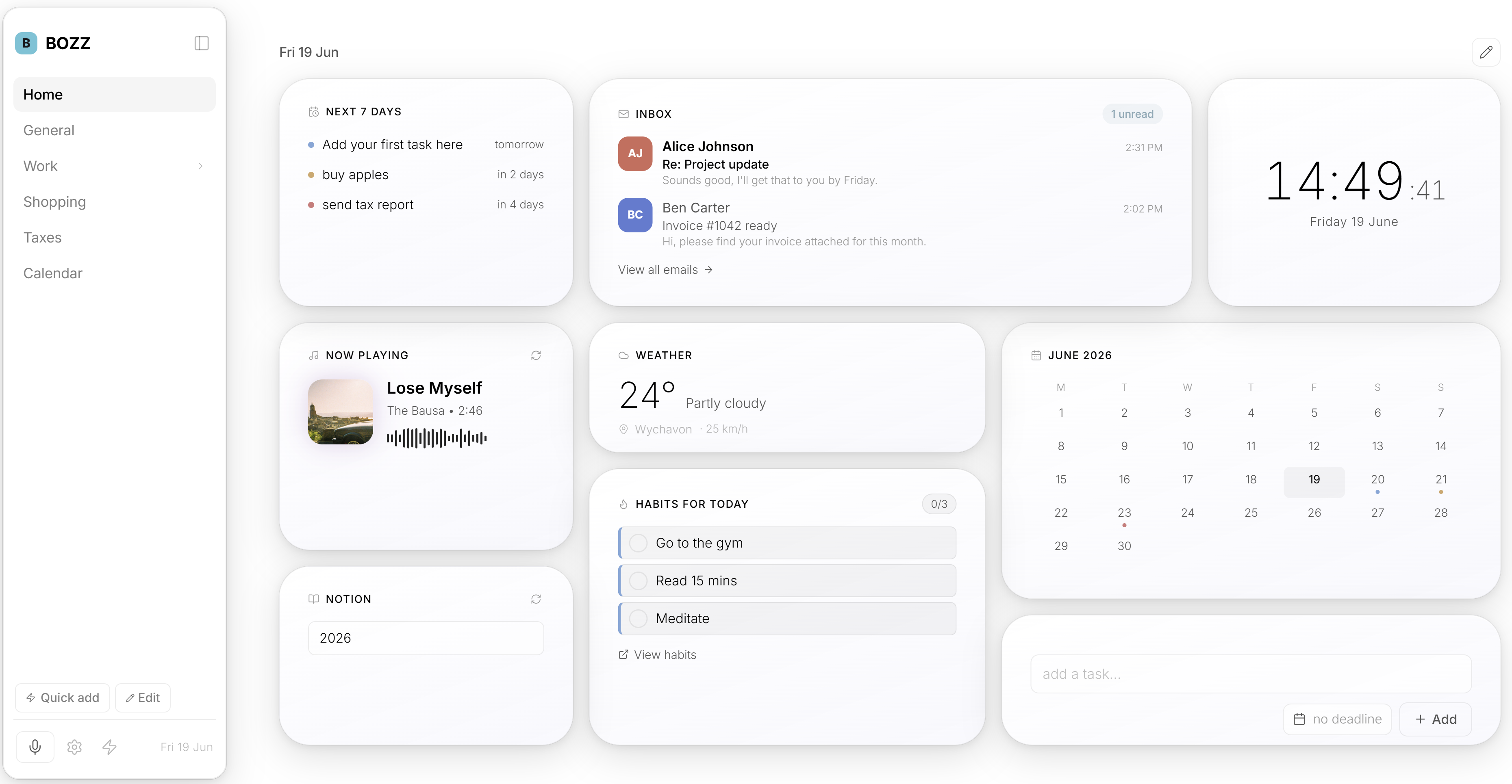Select June 23 on the calendar

click(x=1124, y=515)
